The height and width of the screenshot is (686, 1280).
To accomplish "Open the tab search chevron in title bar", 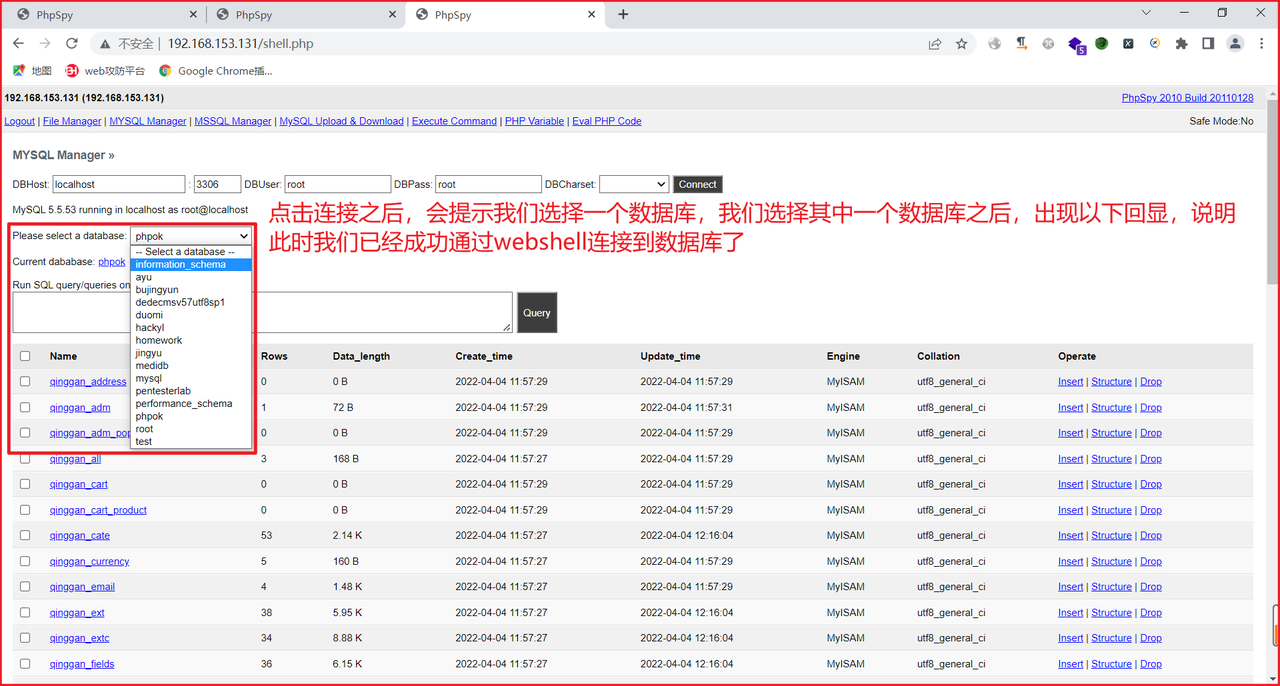I will (x=1146, y=13).
